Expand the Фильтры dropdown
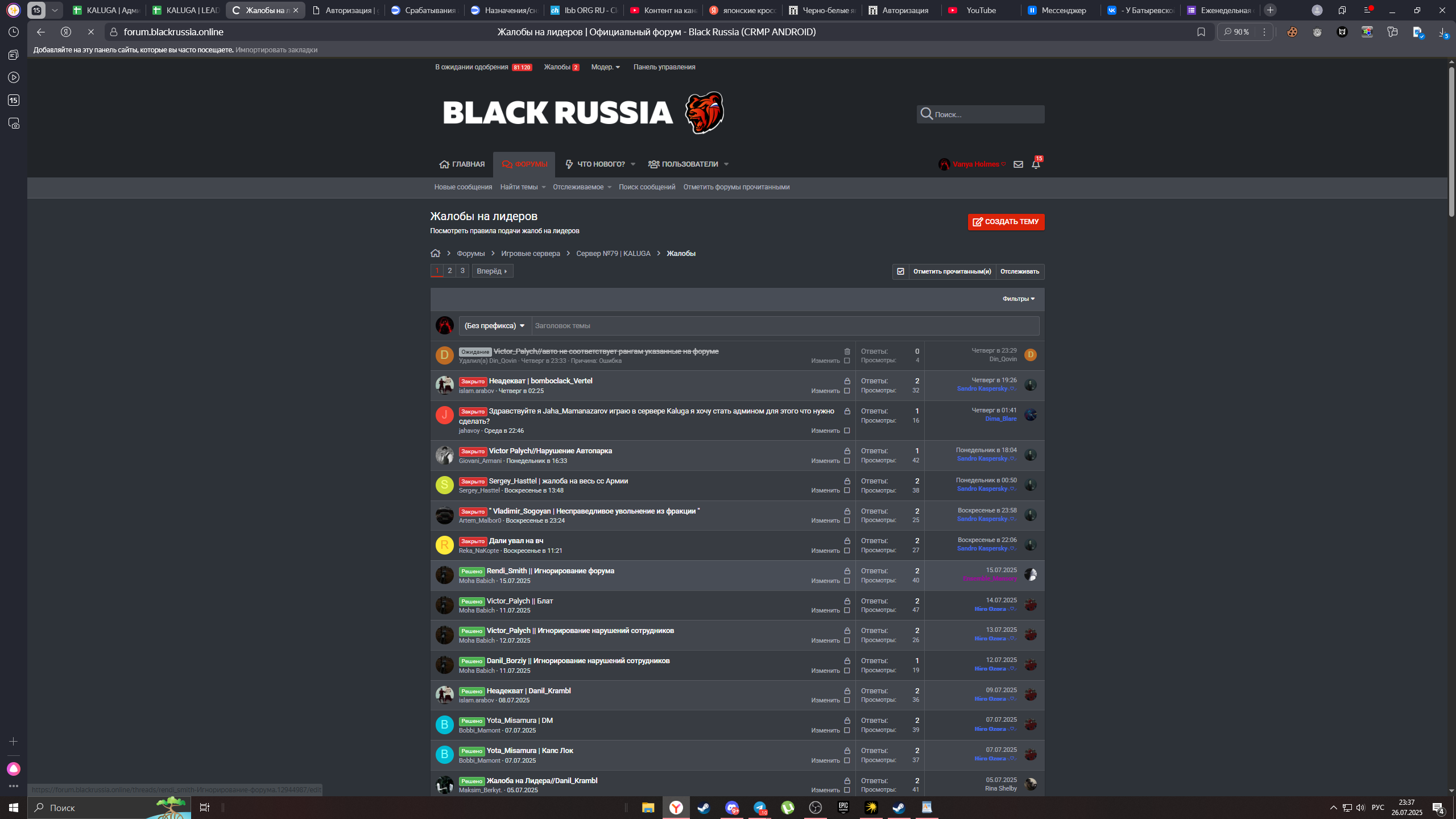This screenshot has width=1456, height=819. (1019, 299)
